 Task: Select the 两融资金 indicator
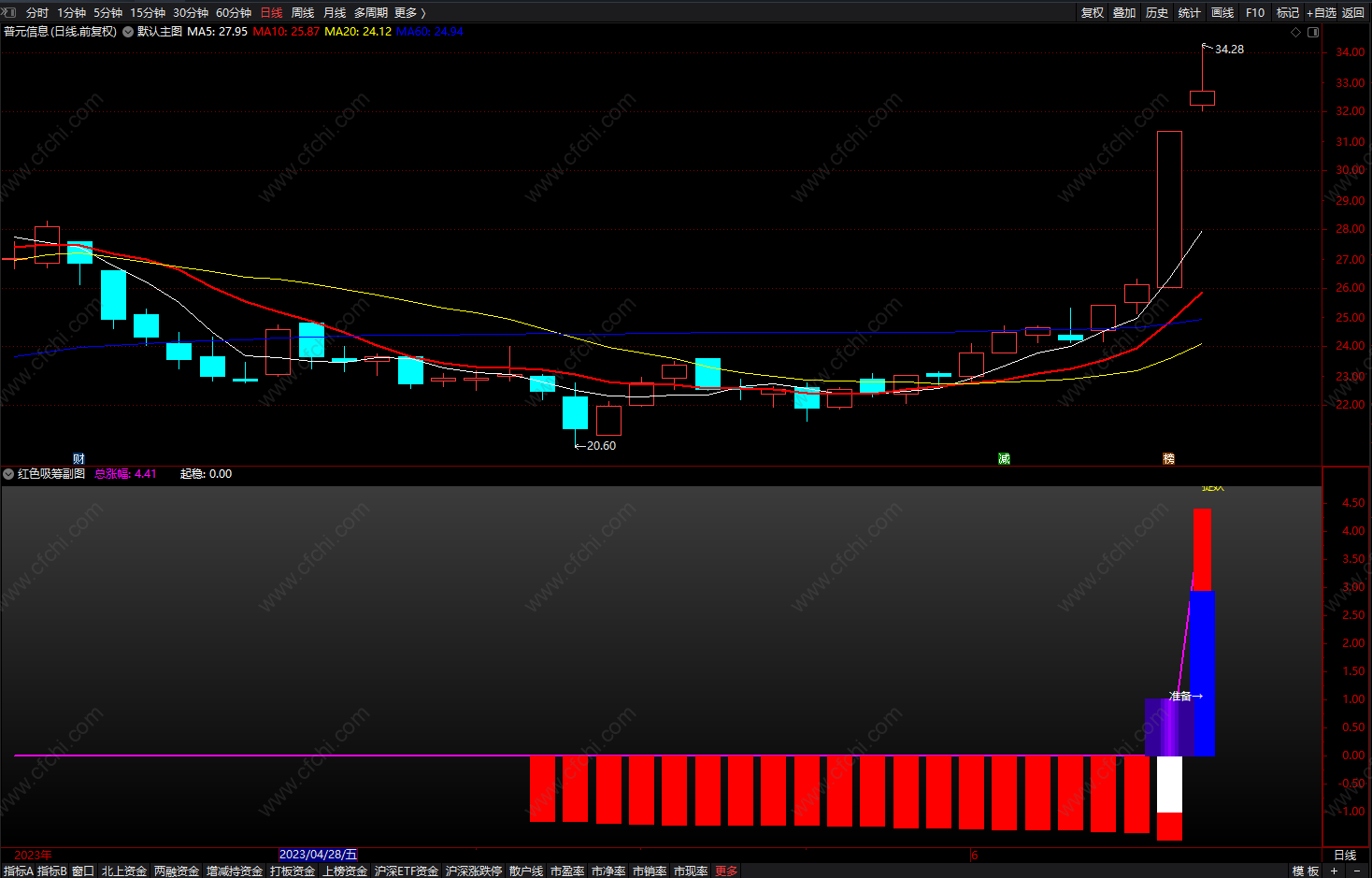pyautogui.click(x=177, y=871)
